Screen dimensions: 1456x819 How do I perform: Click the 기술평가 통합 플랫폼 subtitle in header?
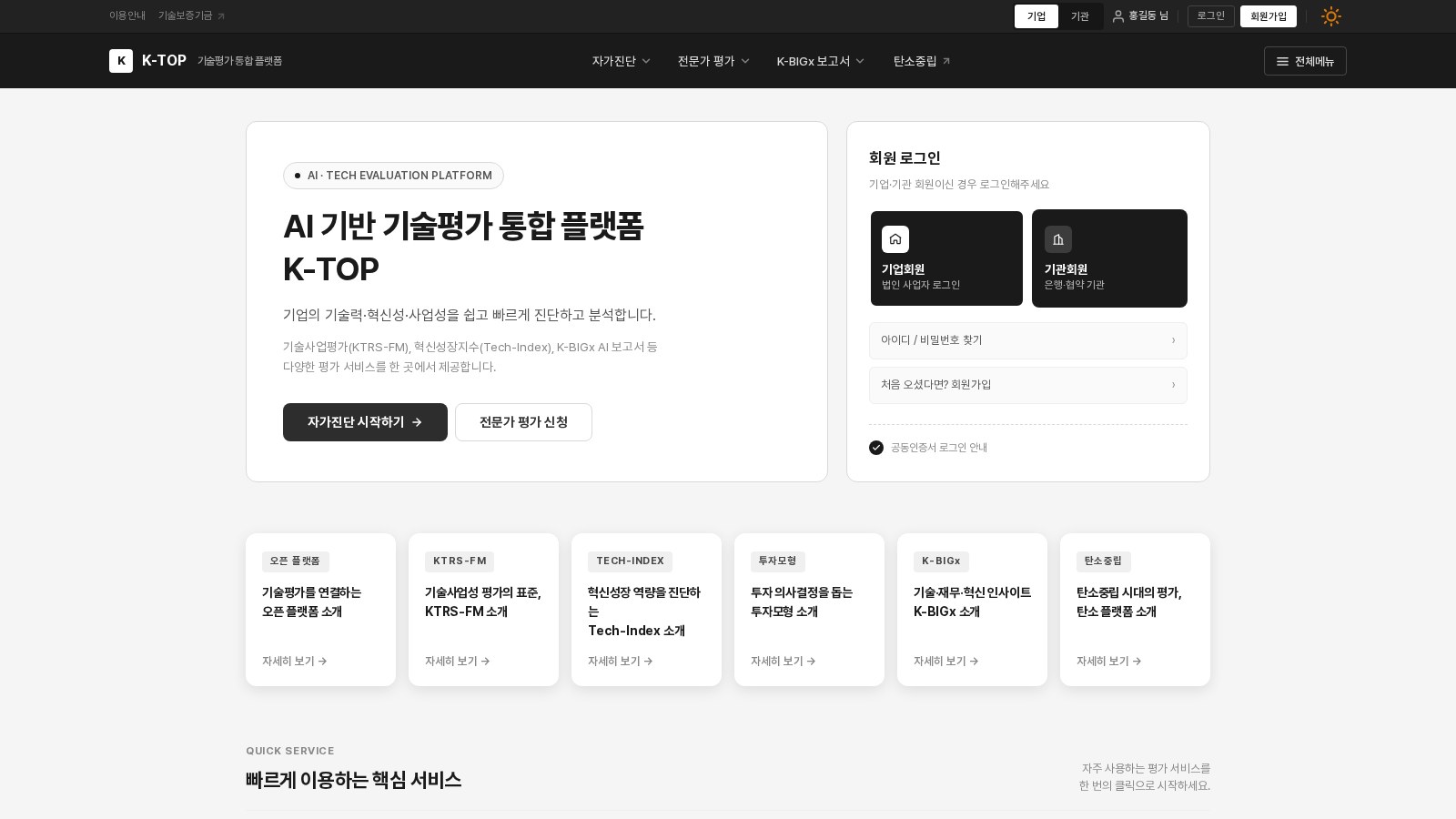(240, 61)
